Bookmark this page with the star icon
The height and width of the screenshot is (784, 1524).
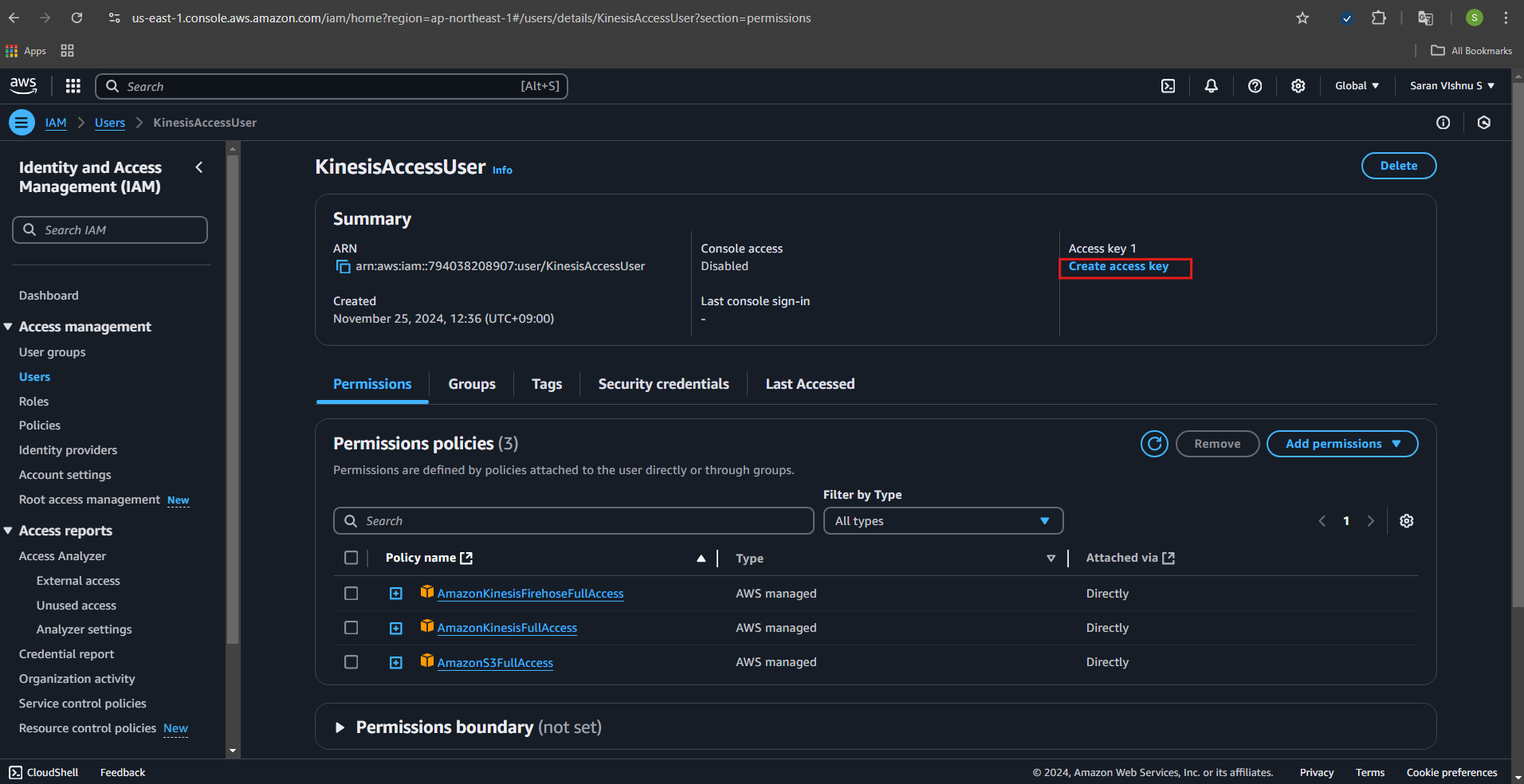coord(1302,18)
